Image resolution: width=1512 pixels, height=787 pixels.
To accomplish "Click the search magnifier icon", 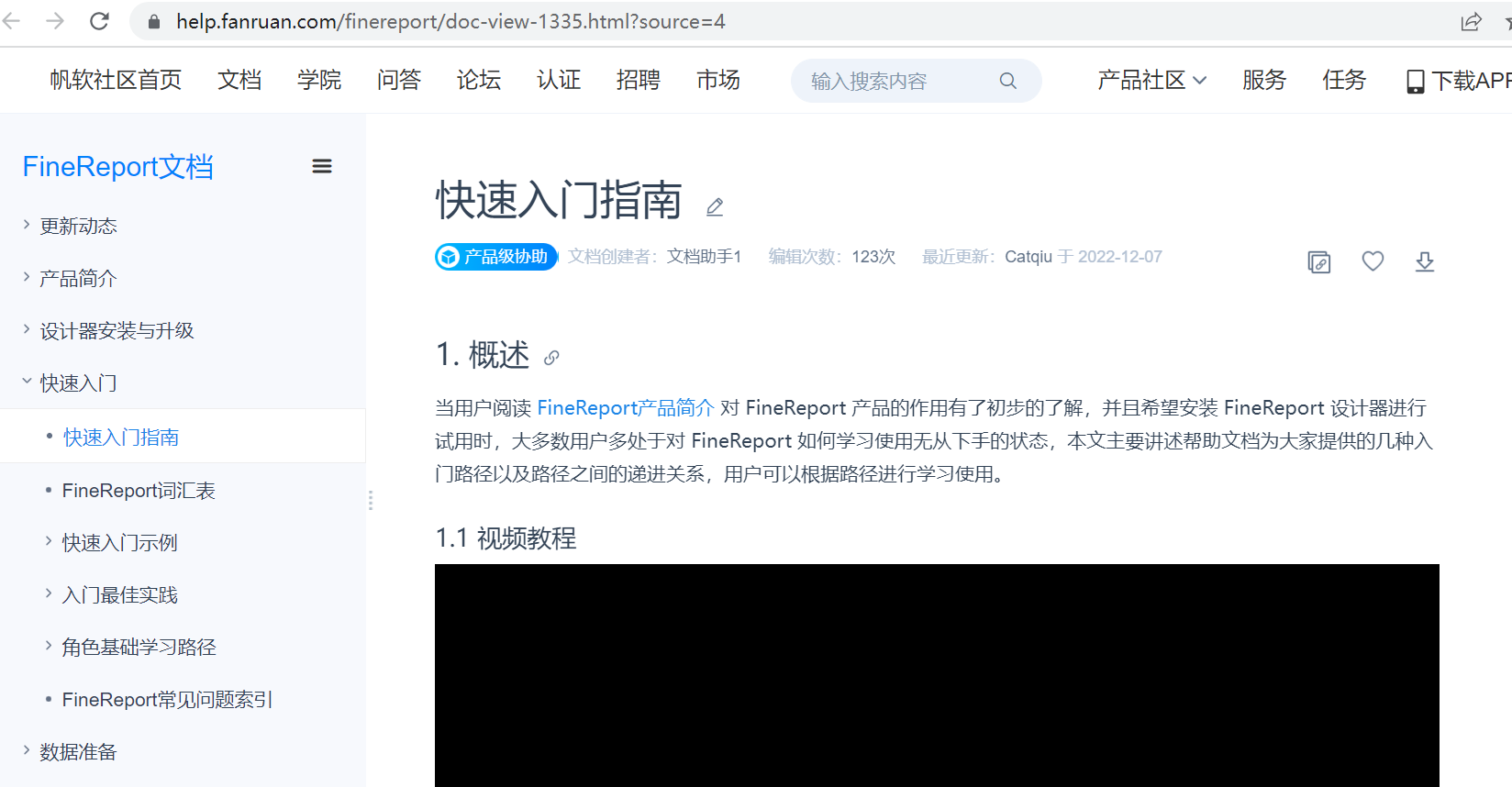I will pos(1007,81).
